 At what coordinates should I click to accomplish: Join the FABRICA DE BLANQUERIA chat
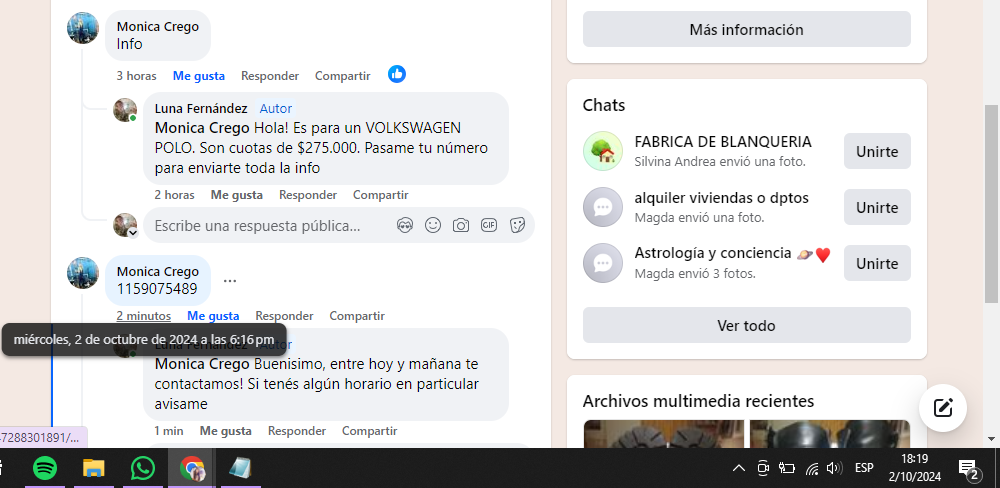[877, 151]
